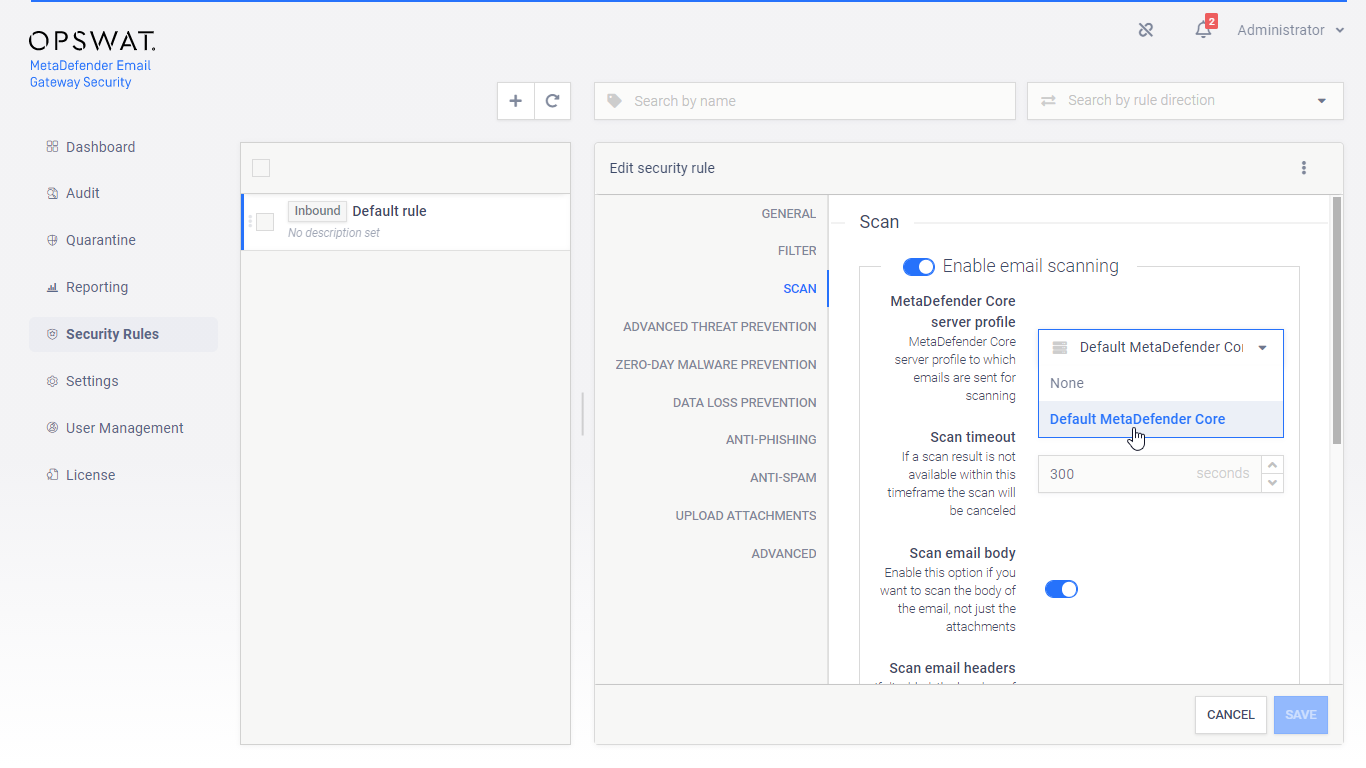Click the Edit security rule heading

(662, 168)
